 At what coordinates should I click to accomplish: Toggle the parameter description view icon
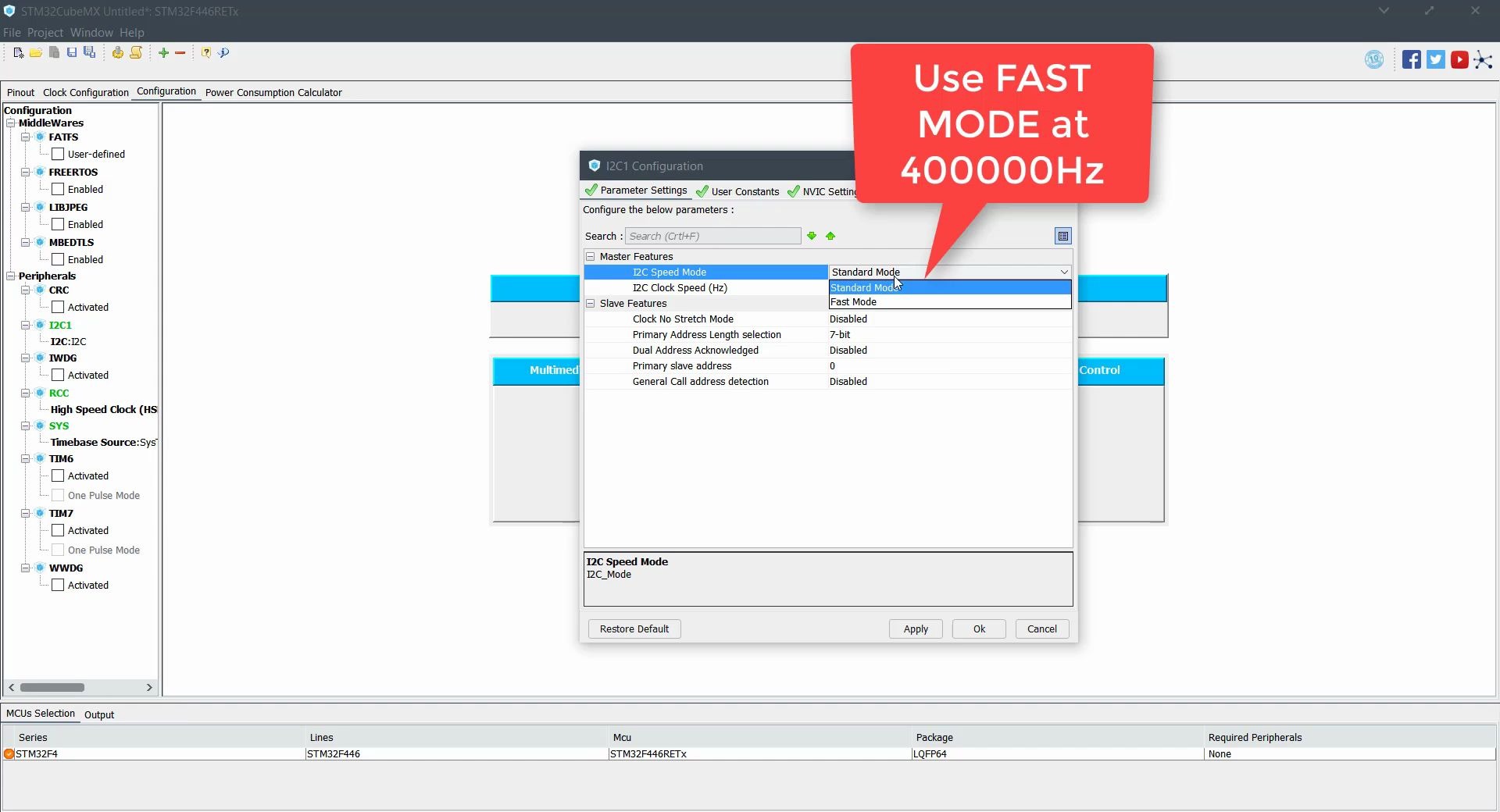pos(1062,236)
